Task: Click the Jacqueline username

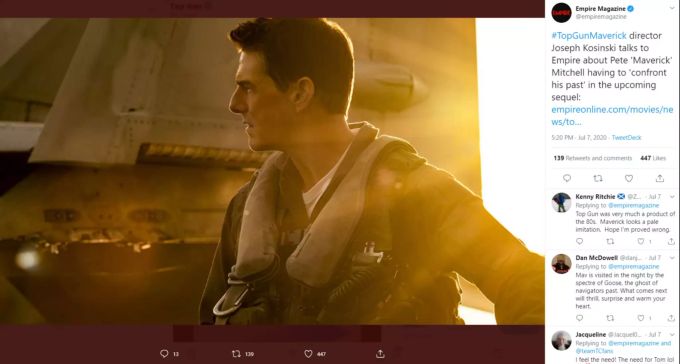Action: point(591,334)
